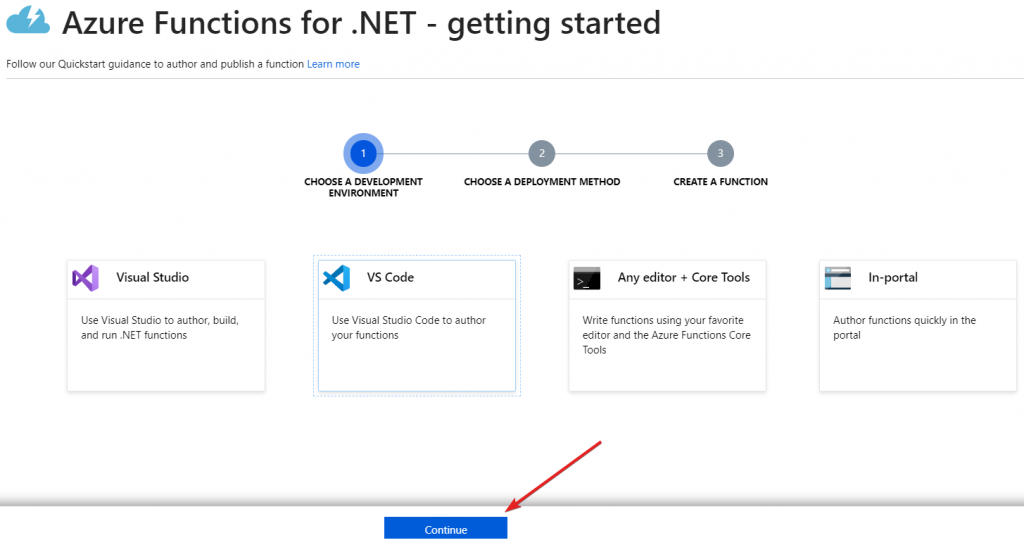Click the terminal Core Tools icon
This screenshot has height=545, width=1024.
click(586, 278)
